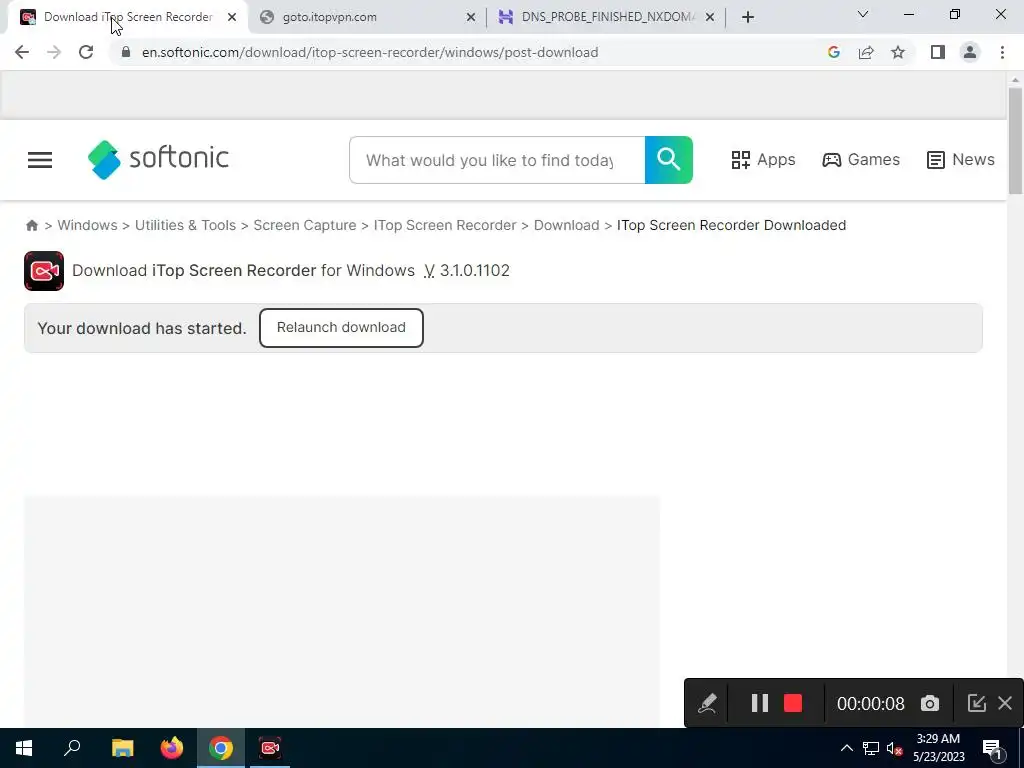This screenshot has width=1024, height=768.
Task: Close the goto.itopvpn.com tab
Action: pos(471,18)
